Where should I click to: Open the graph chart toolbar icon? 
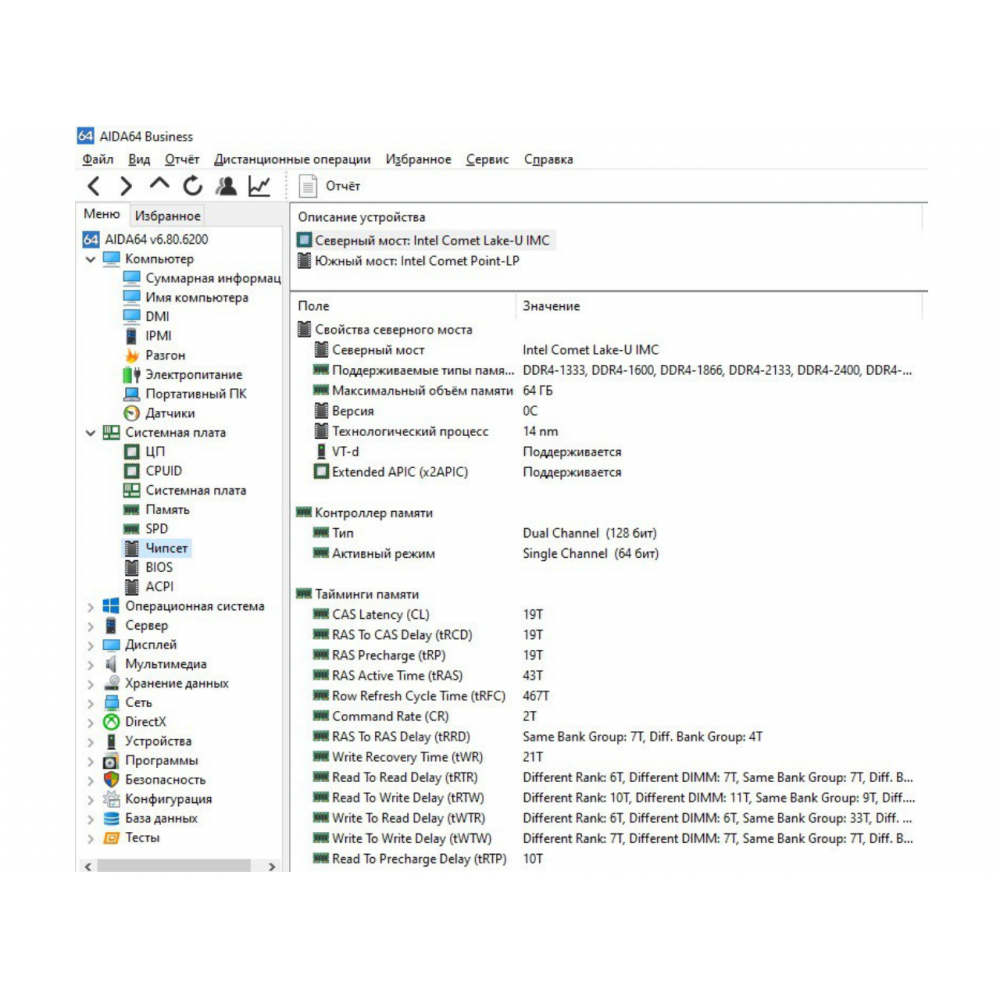(x=259, y=186)
